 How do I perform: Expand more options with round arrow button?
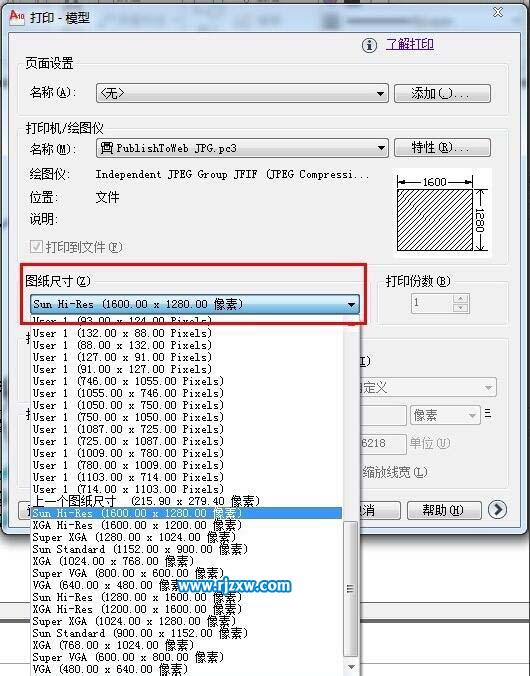pyautogui.click(x=497, y=510)
